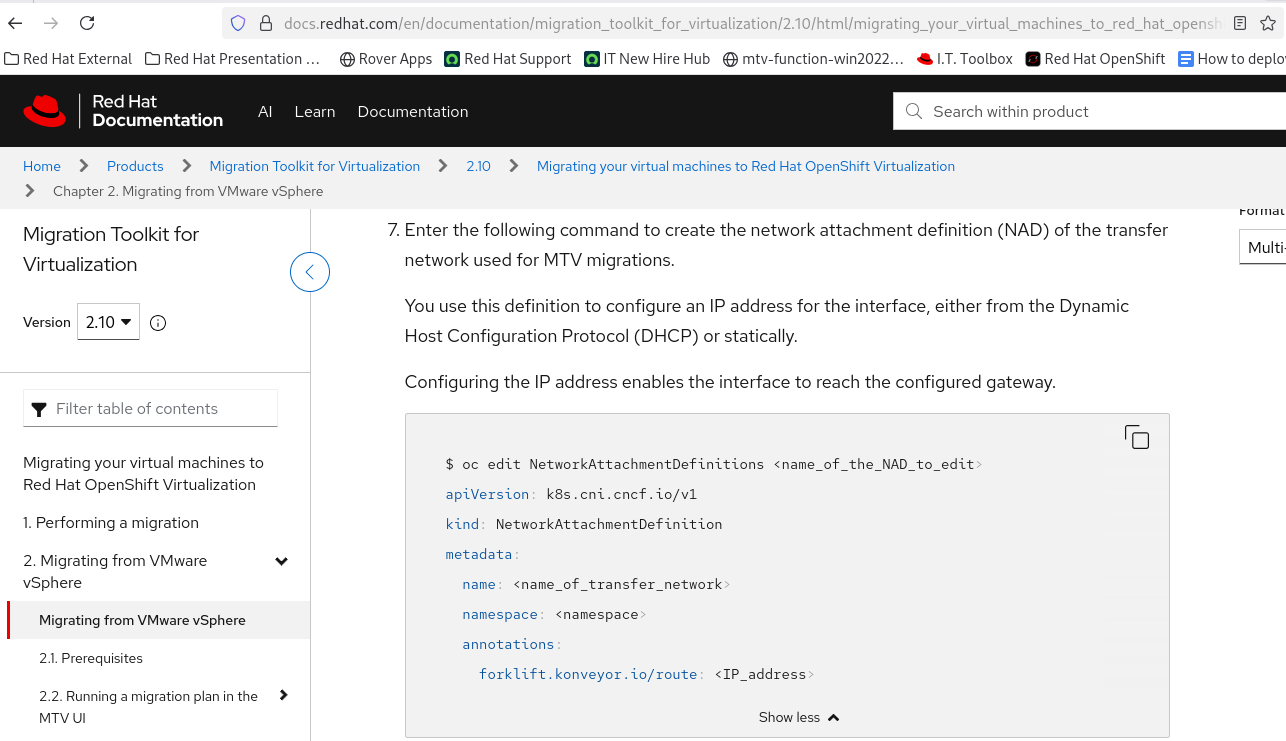Open the 2.1. Prerequisites section
Viewport: 1286px width, 741px height.
[x=91, y=658]
